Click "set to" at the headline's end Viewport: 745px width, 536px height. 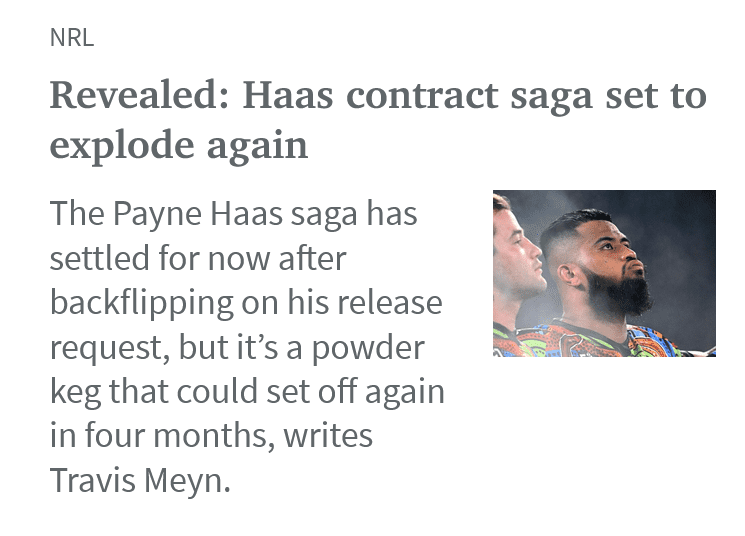point(656,95)
